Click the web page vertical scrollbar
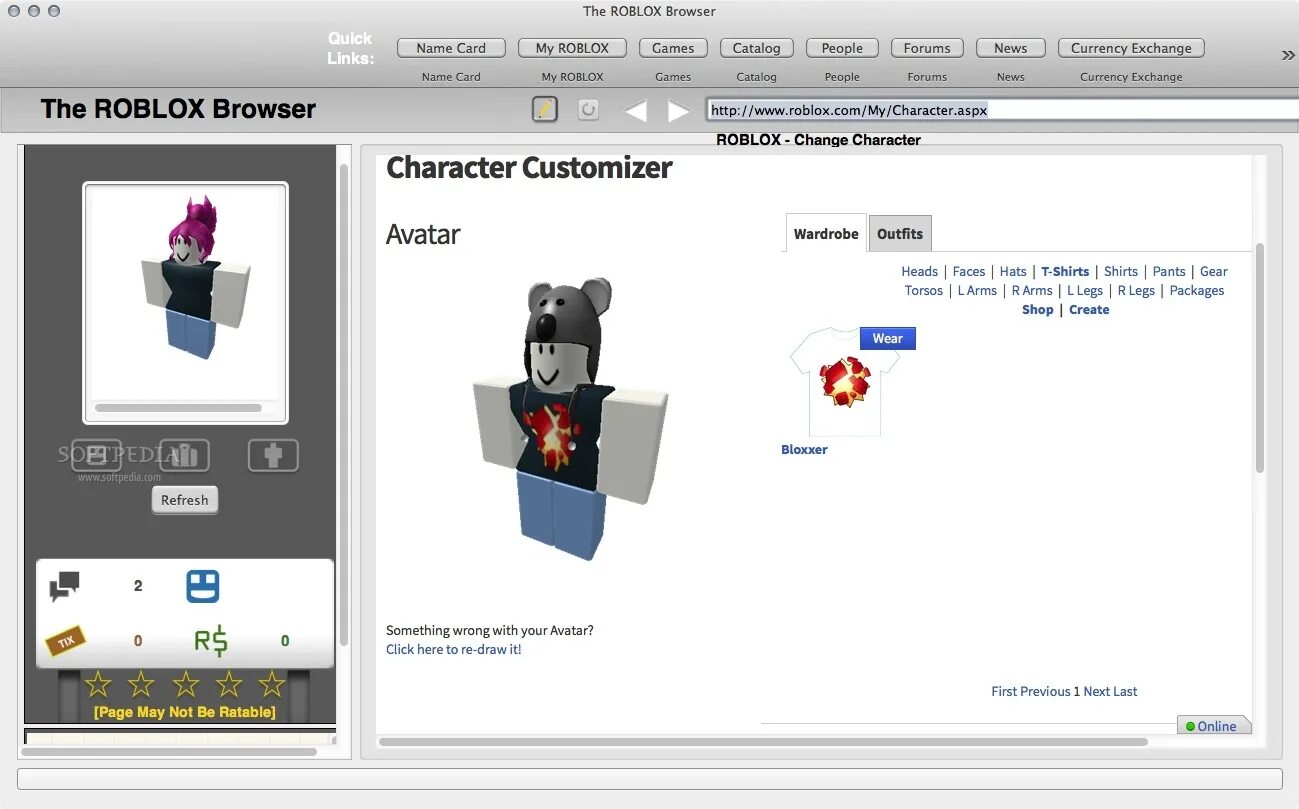This screenshot has height=809, width=1299. (1260, 357)
